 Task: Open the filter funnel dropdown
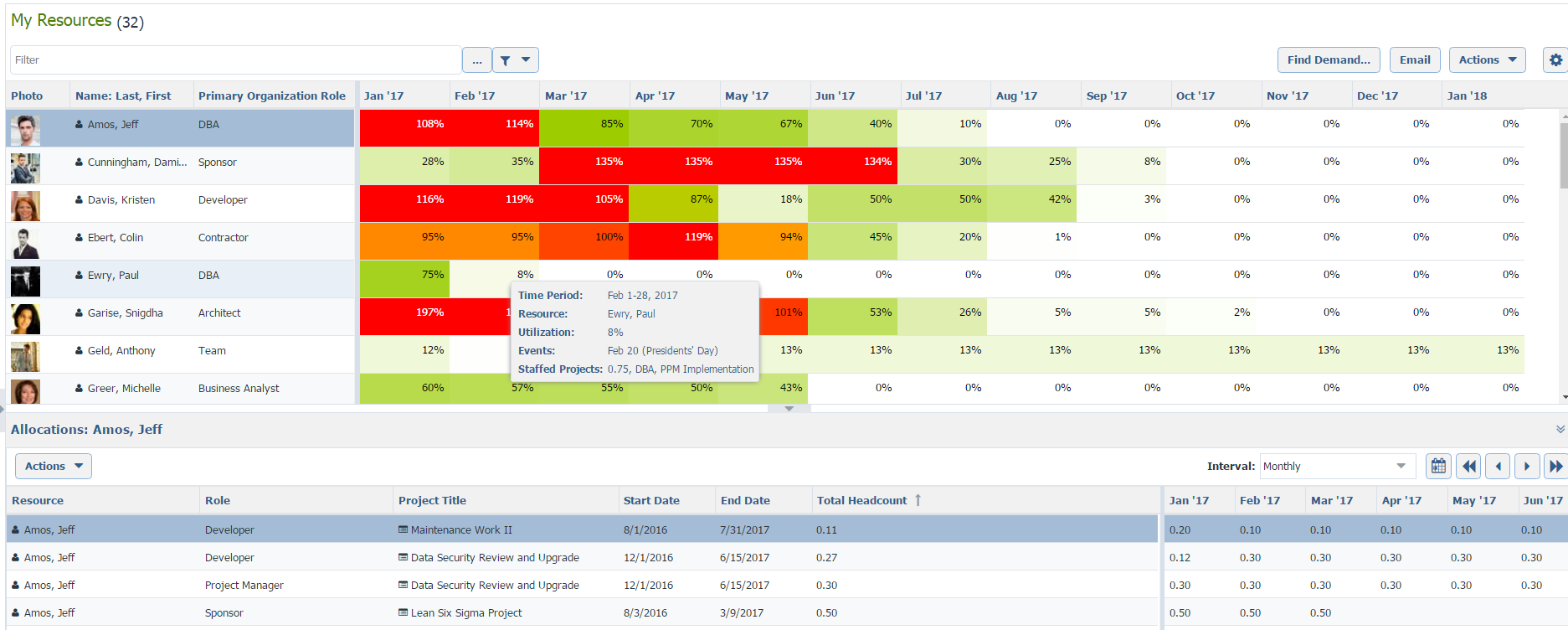coord(515,60)
